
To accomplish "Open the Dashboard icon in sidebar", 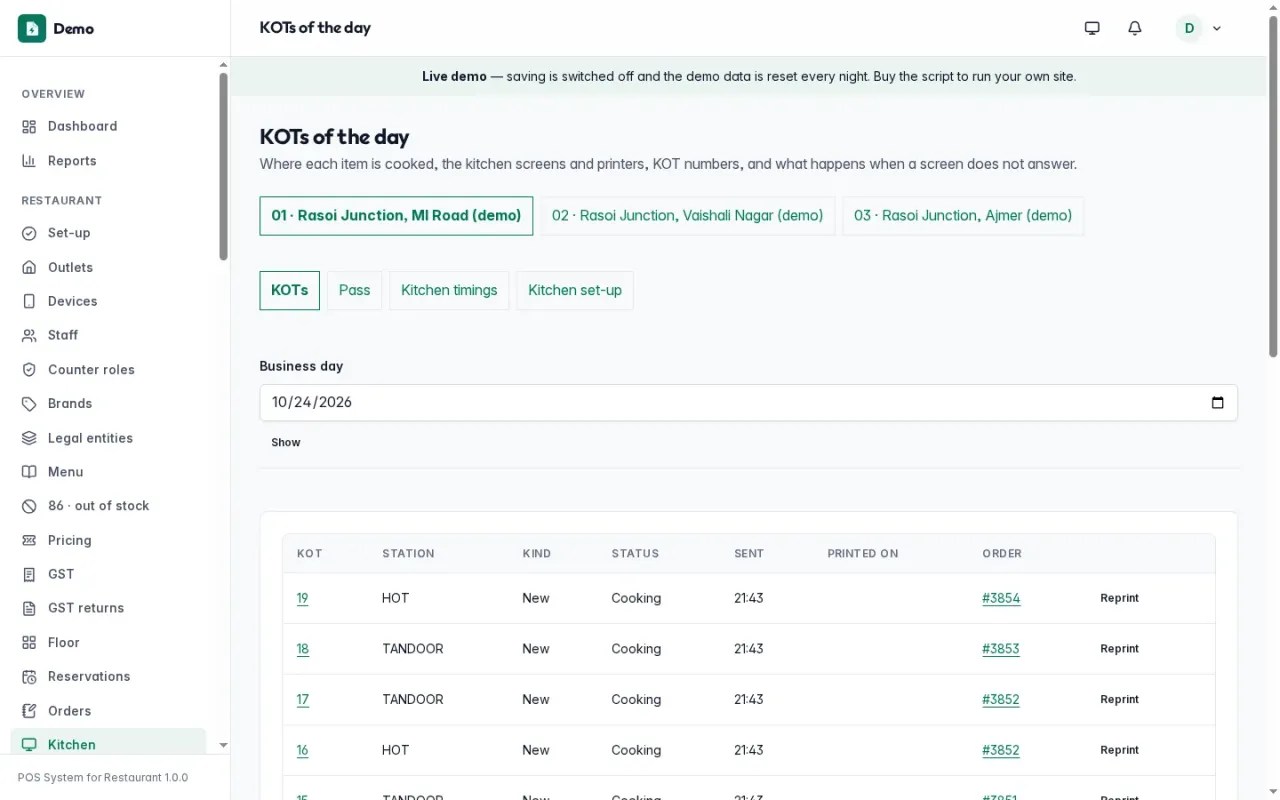I will (29, 127).
